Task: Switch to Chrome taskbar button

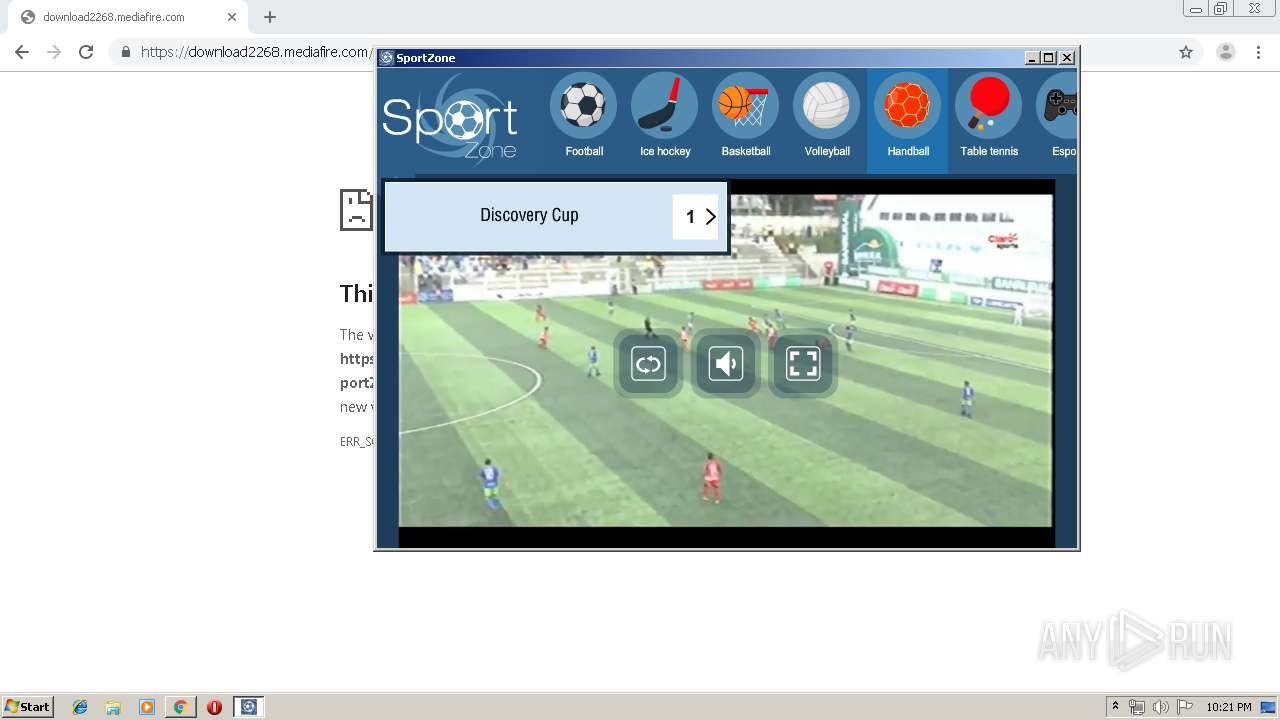Action: (180, 707)
